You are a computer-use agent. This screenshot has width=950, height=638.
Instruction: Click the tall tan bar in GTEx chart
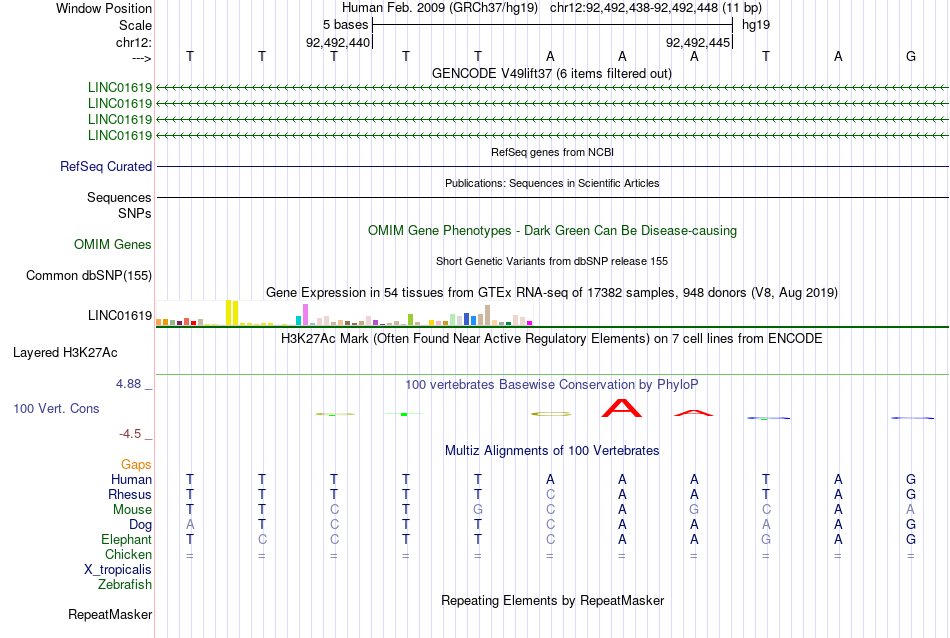tap(488, 316)
